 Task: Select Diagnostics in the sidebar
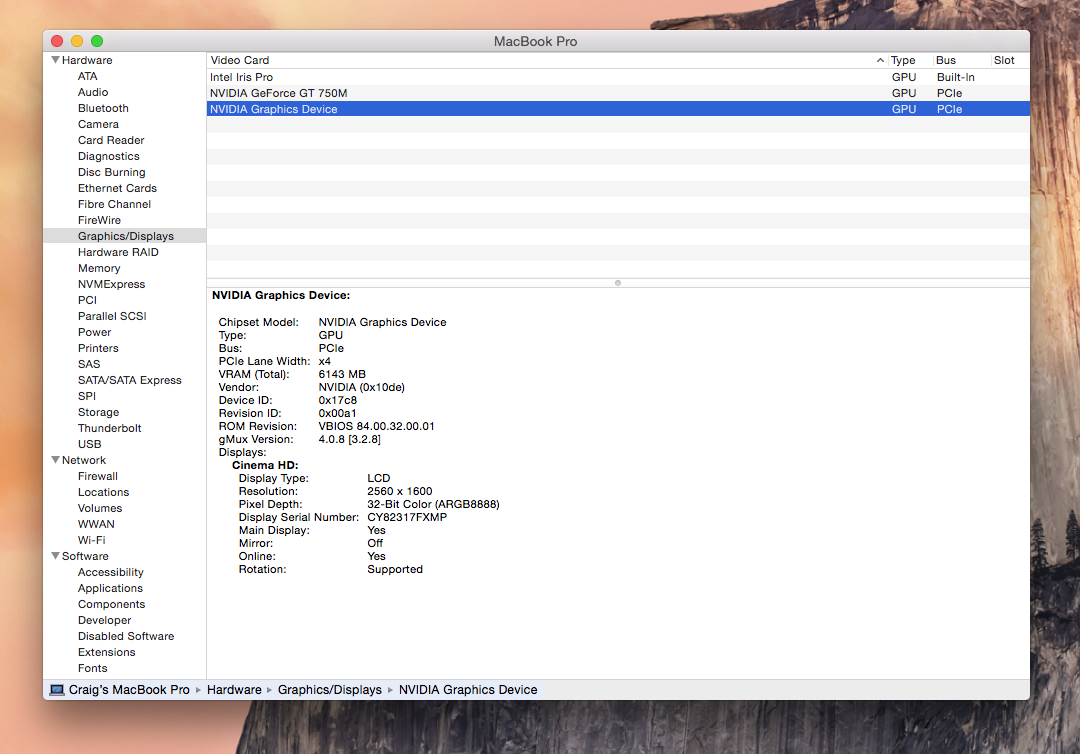click(x=109, y=156)
